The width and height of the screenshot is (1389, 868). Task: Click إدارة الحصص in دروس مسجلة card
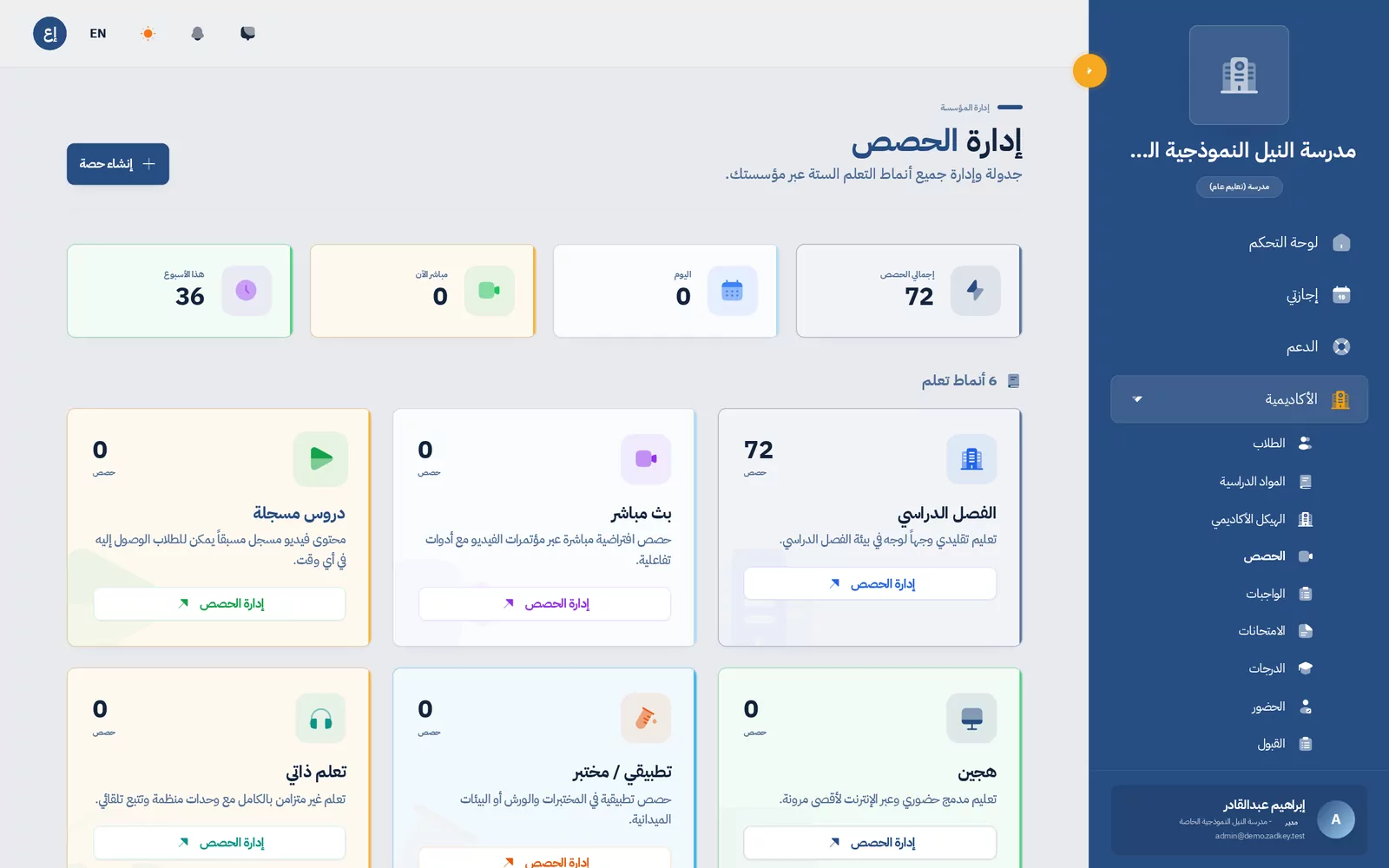220,604
